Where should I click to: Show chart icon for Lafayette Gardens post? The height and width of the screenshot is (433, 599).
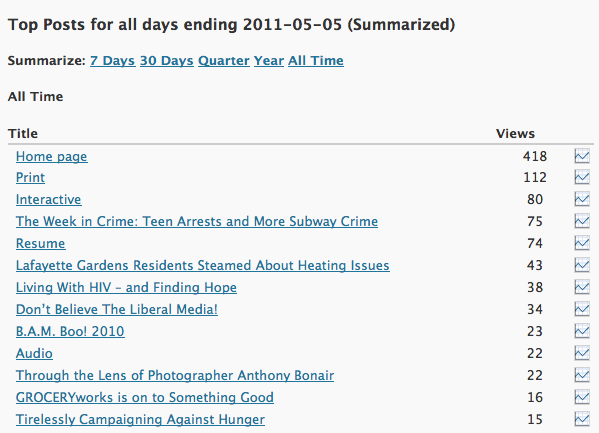pyautogui.click(x=582, y=265)
